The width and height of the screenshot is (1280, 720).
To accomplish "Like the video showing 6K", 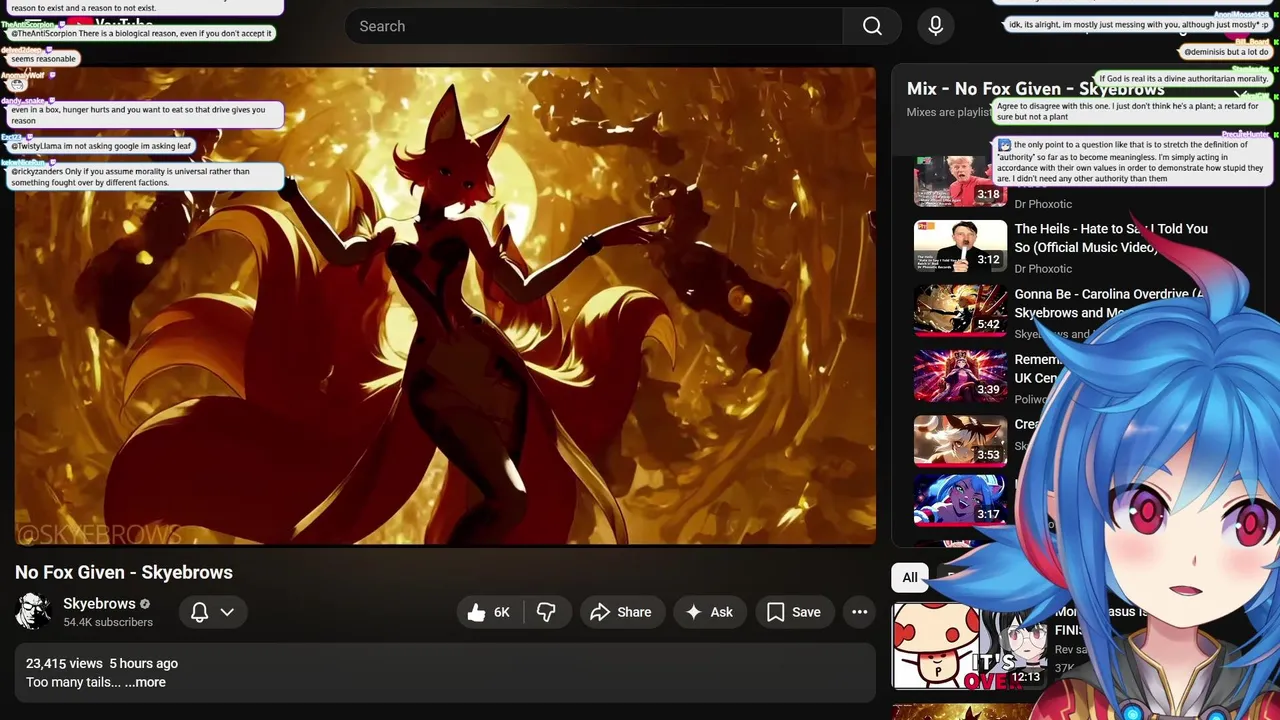I will click(489, 612).
